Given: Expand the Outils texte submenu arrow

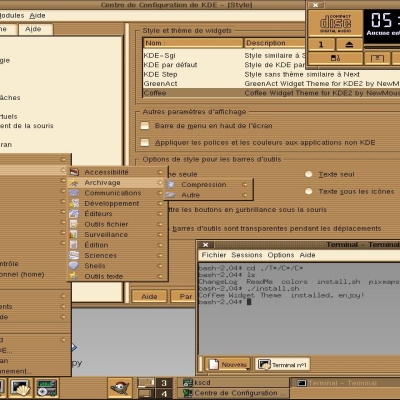Looking at the screenshot, I should (x=160, y=276).
